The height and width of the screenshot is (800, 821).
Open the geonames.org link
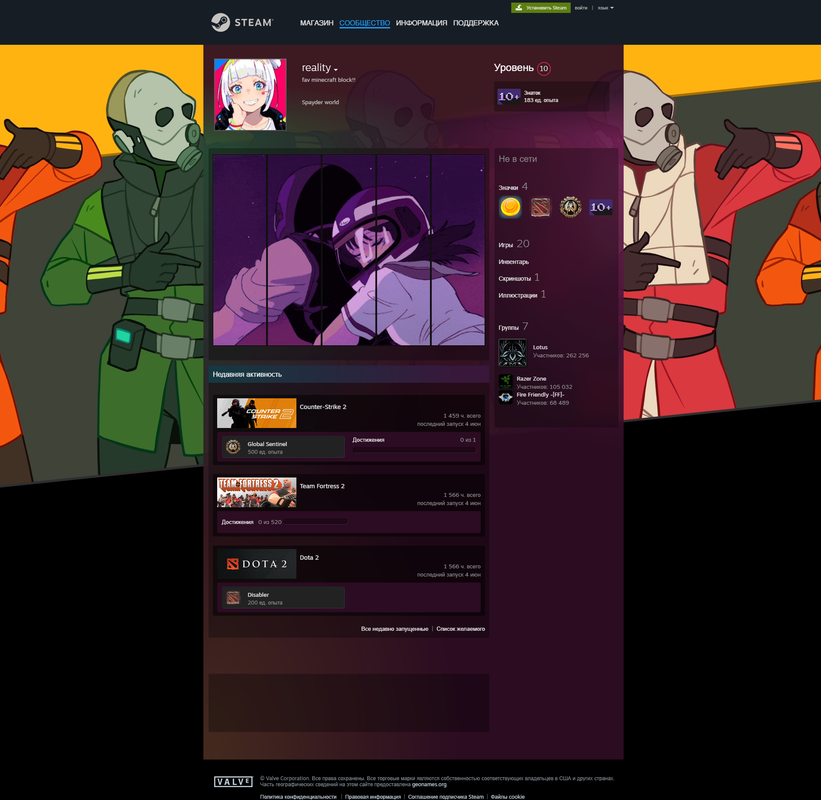click(429, 784)
